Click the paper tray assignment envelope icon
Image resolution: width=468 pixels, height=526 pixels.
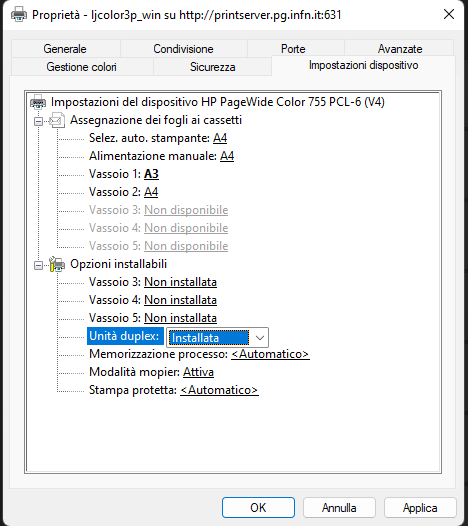point(57,120)
